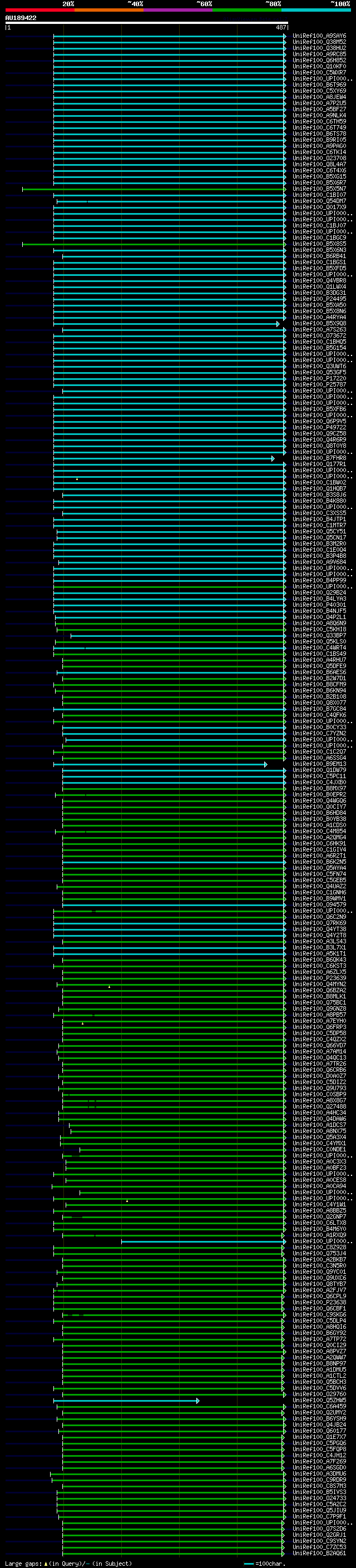Open hit UniRef100_Q0CIY7
This screenshot has width=356, height=1568.
pos(319,807)
